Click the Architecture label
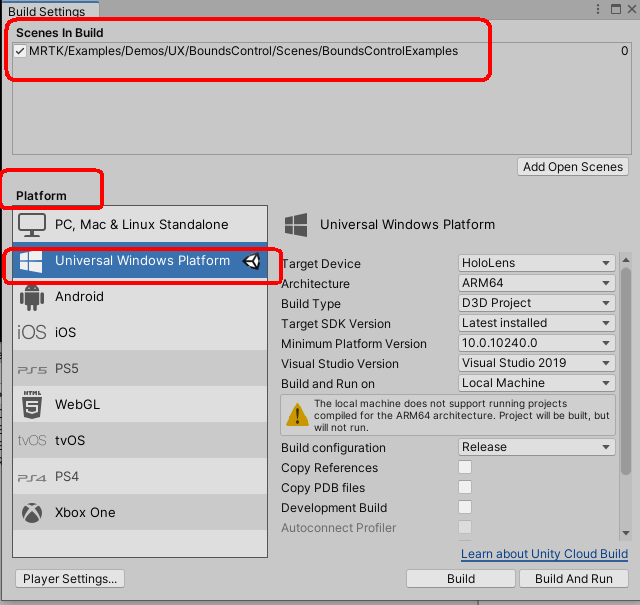Viewport: 640px width, 605px height. [315, 284]
